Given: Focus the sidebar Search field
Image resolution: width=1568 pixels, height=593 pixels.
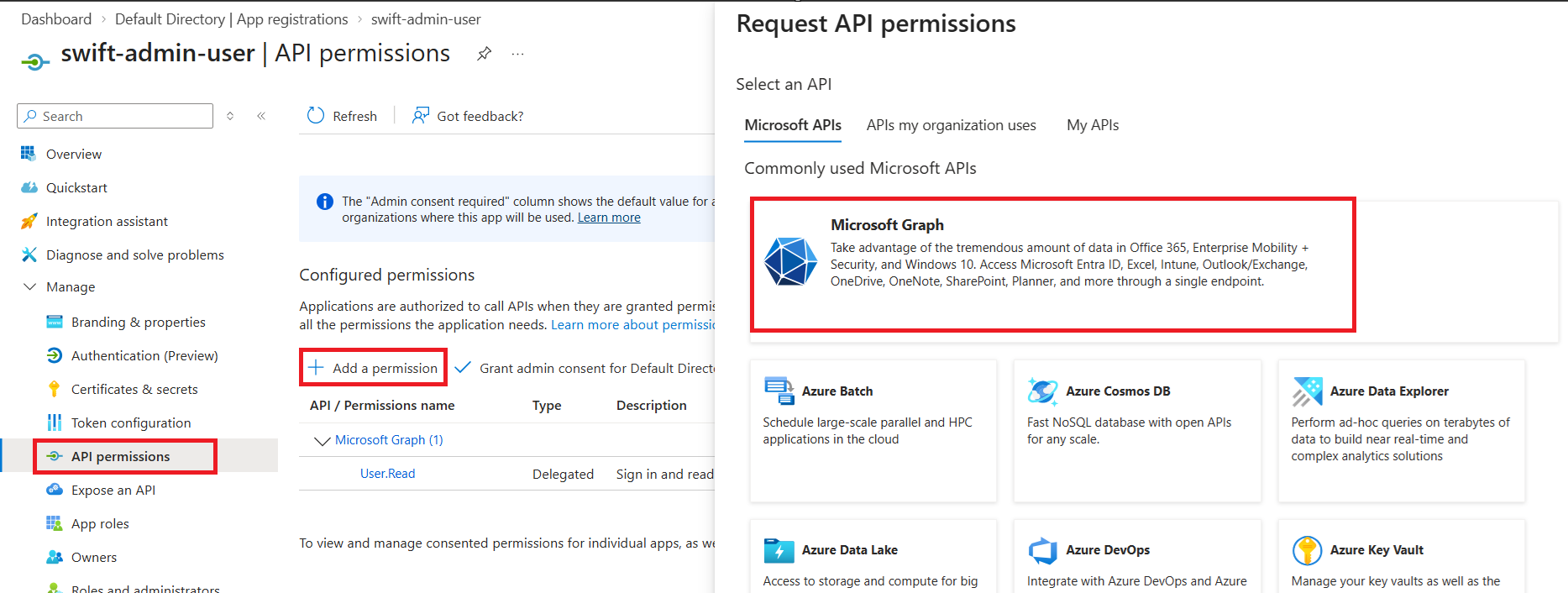Looking at the screenshot, I should pyautogui.click(x=115, y=116).
